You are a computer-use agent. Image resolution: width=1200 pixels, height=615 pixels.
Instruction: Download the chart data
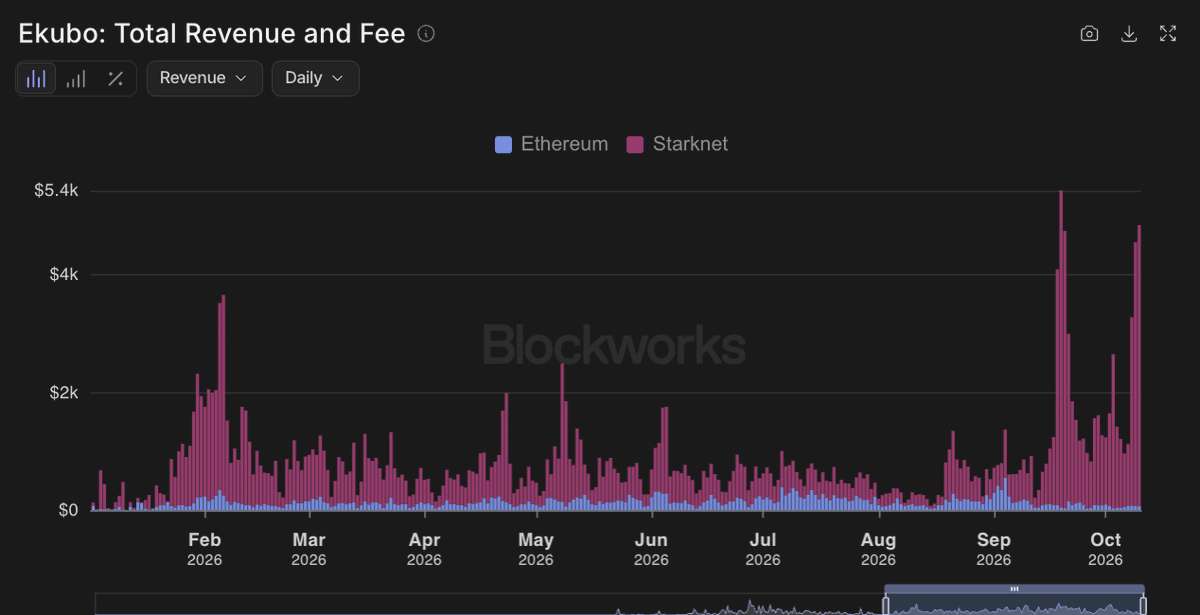[1129, 34]
